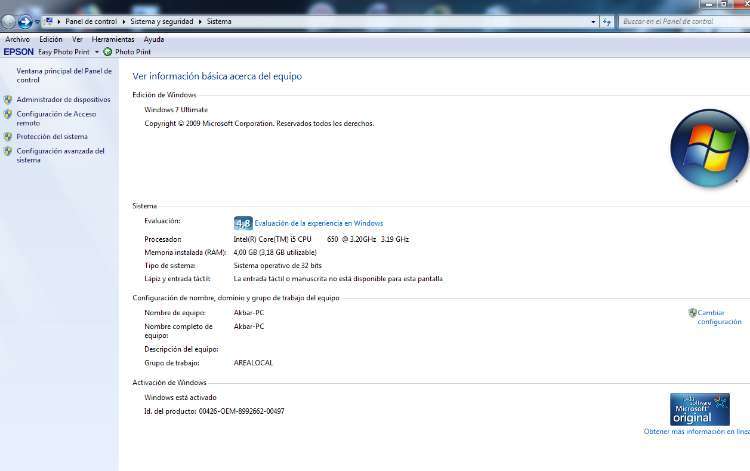
Task: Click the 4,8 experience score badge
Action: (243, 223)
